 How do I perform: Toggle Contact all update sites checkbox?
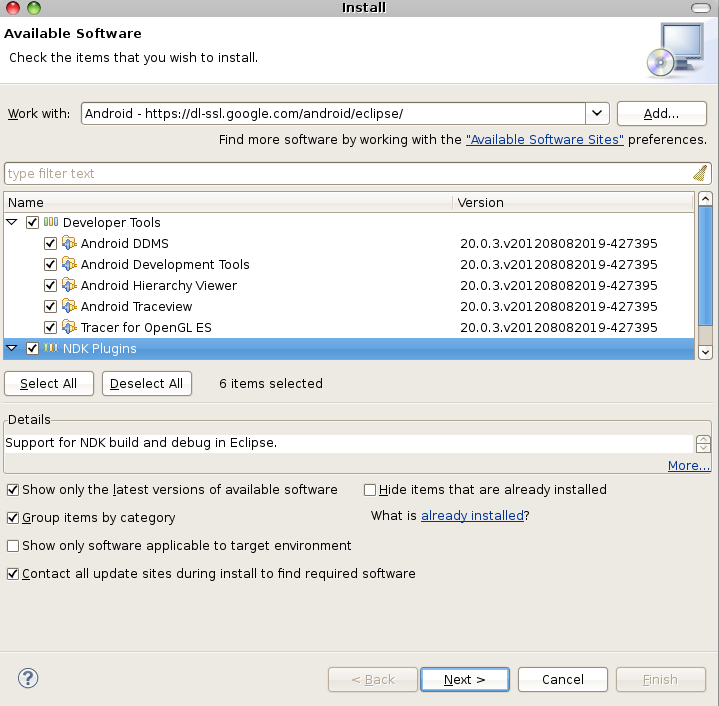[x=13, y=574]
